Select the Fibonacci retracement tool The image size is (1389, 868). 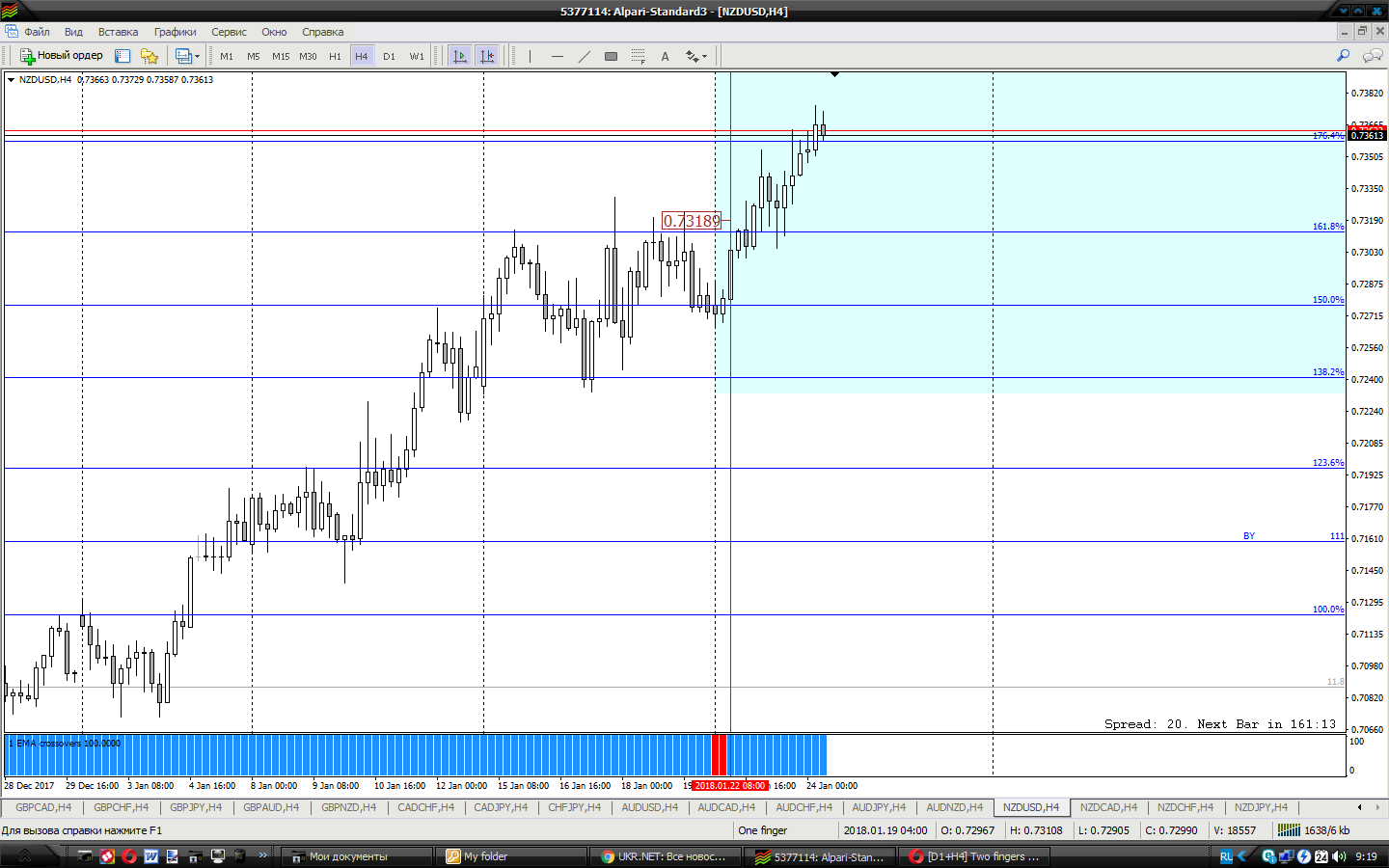click(x=638, y=56)
